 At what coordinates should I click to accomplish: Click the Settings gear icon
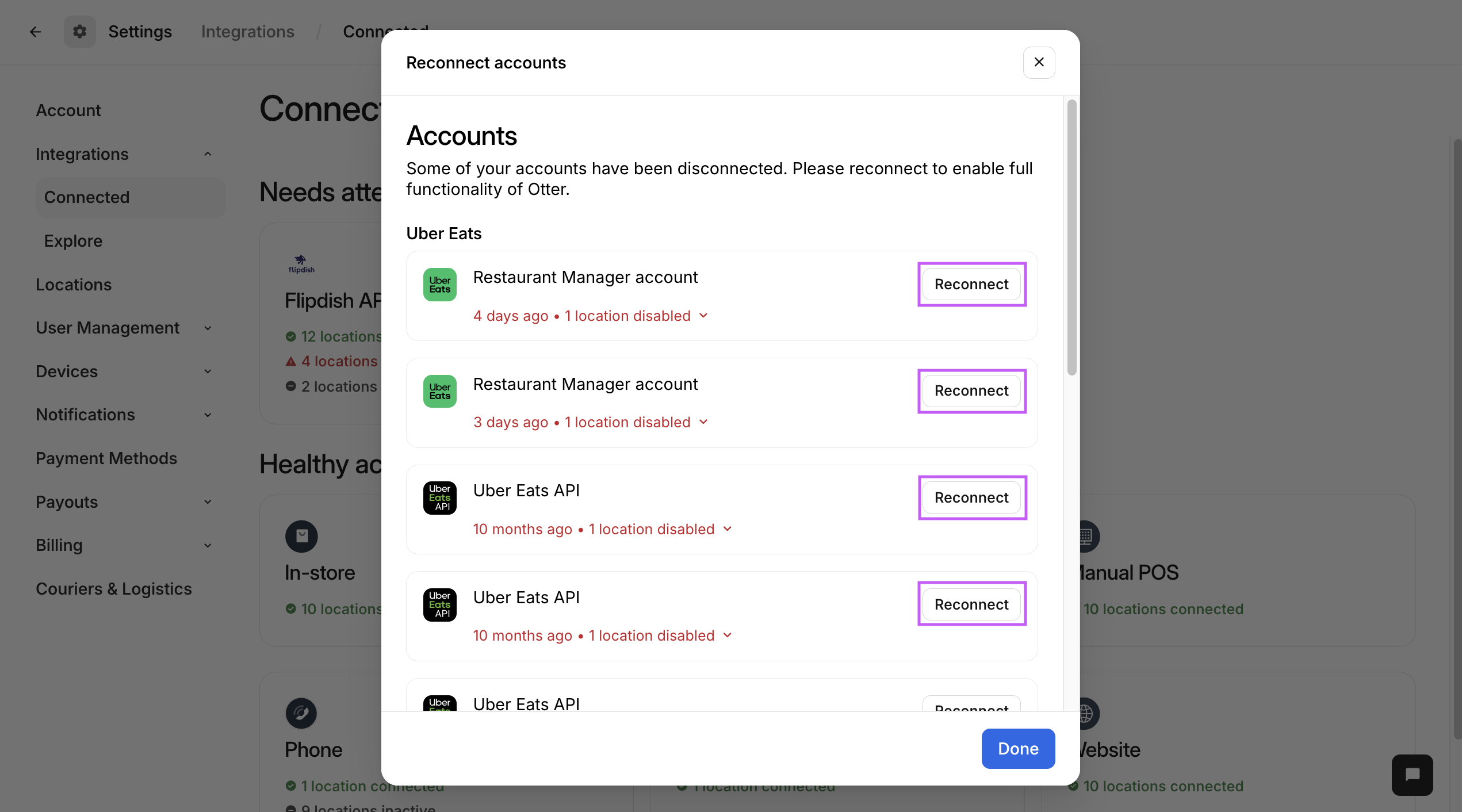pyautogui.click(x=79, y=32)
